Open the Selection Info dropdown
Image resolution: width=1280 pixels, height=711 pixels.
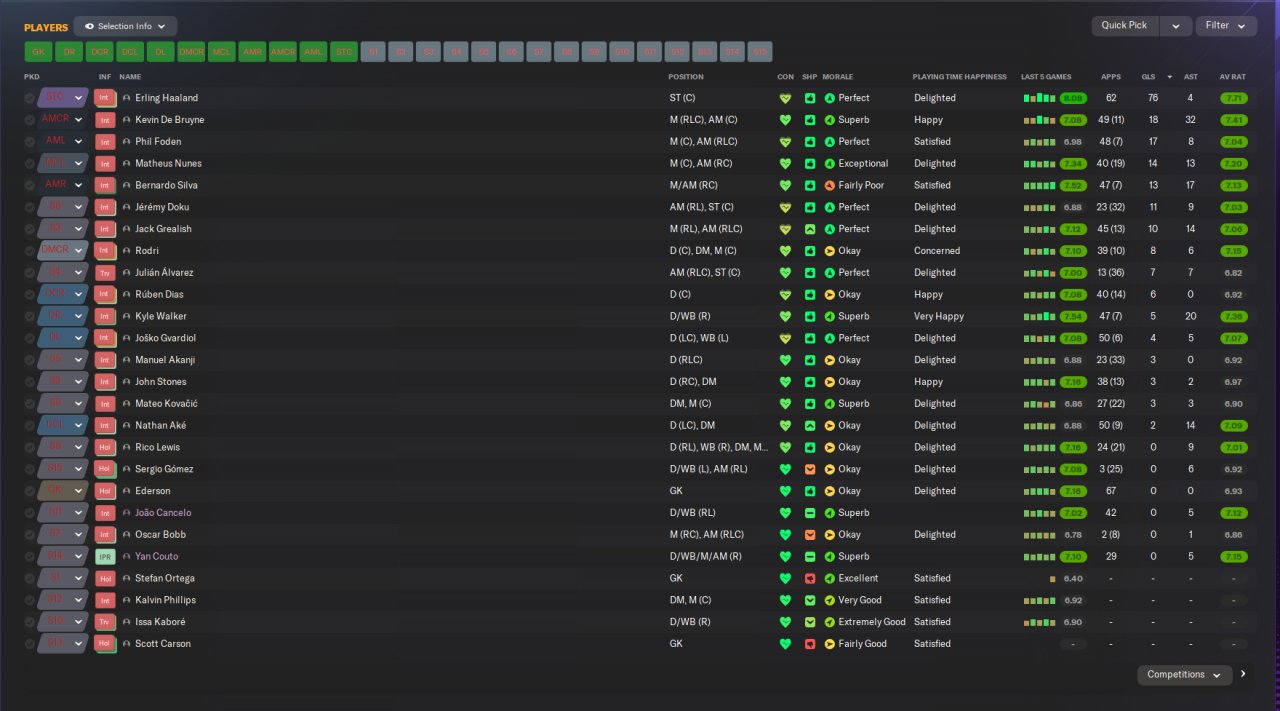[x=125, y=27]
